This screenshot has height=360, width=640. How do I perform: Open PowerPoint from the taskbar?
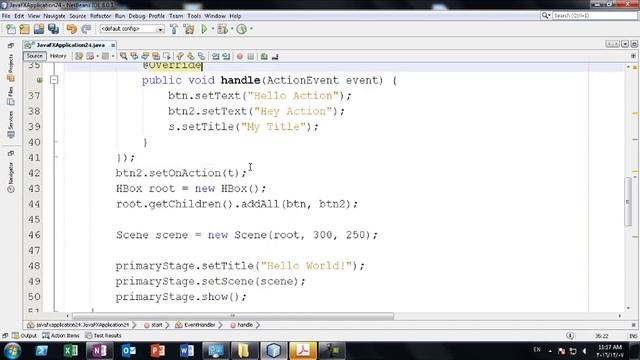click(157, 351)
